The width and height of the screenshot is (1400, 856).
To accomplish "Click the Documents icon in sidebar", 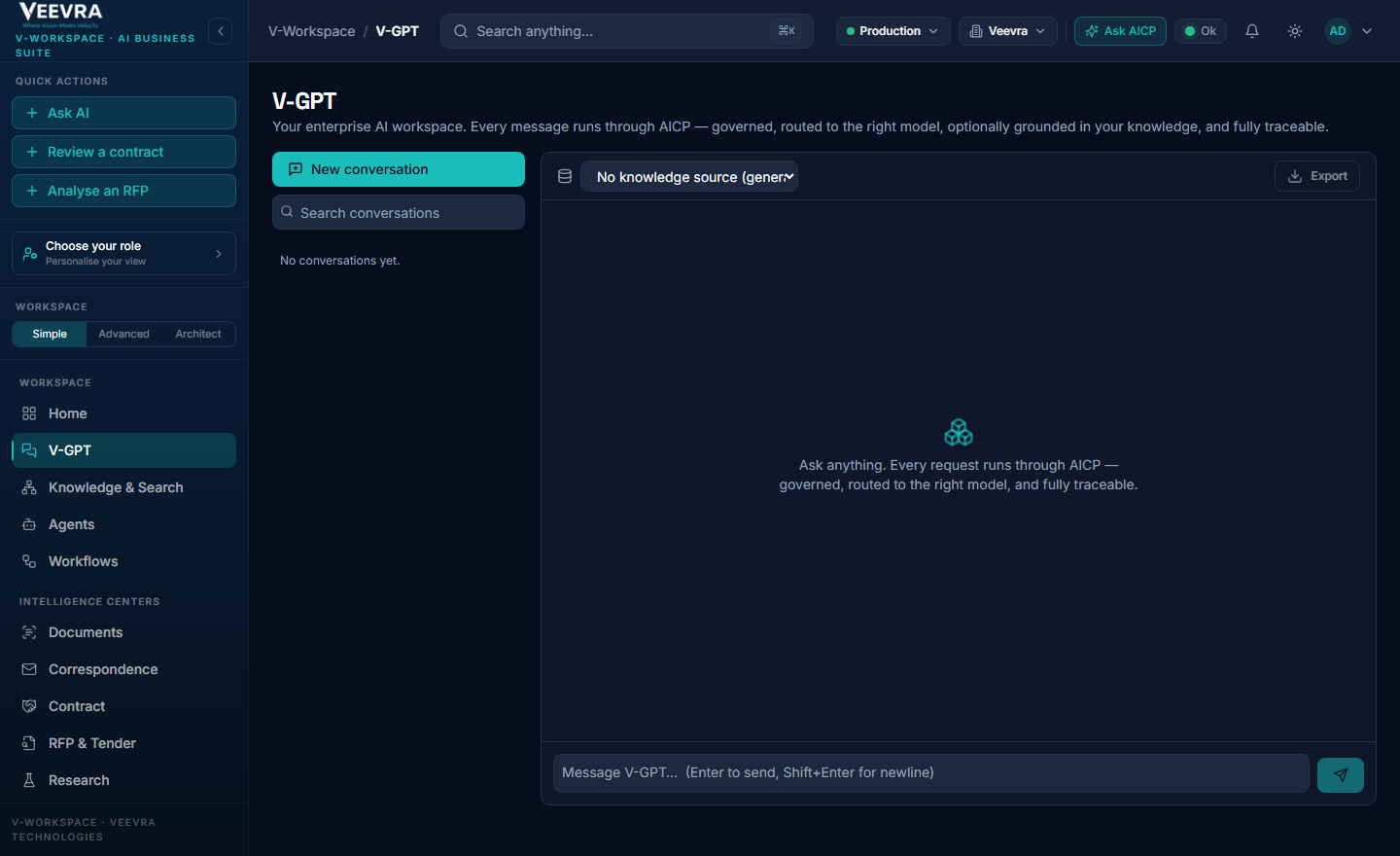I will (29, 632).
